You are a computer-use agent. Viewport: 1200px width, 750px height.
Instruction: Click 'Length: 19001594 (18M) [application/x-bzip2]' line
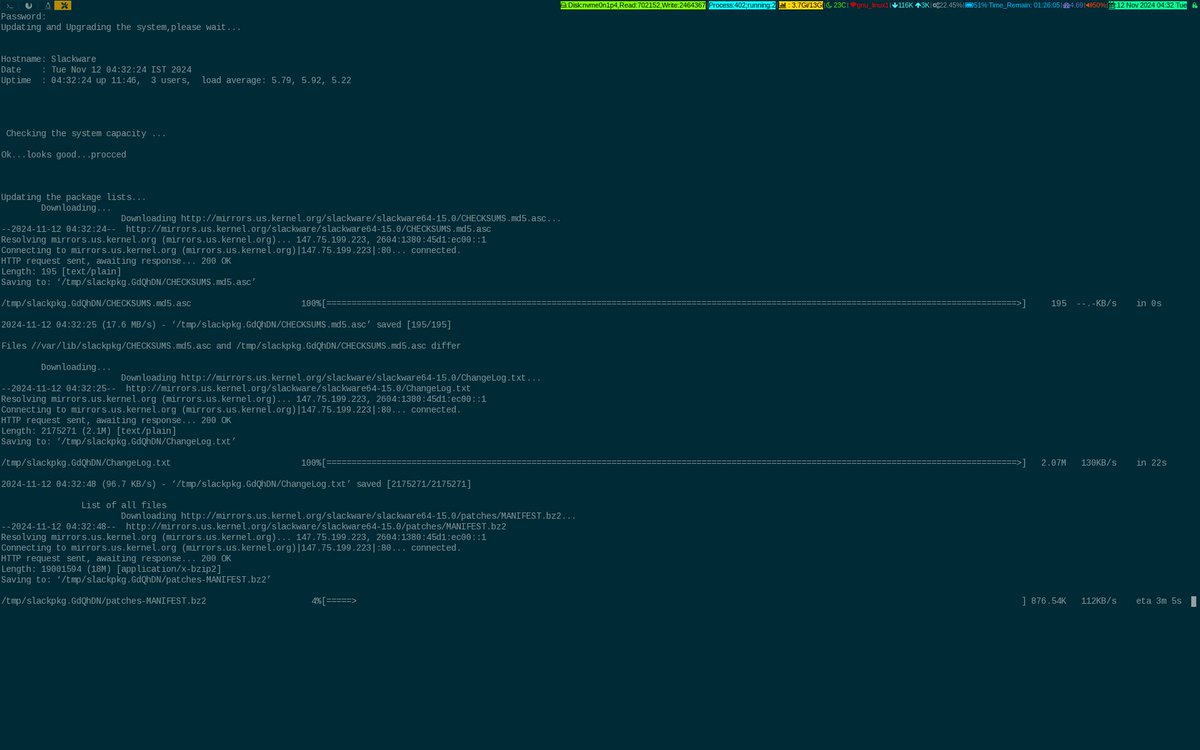coord(111,569)
